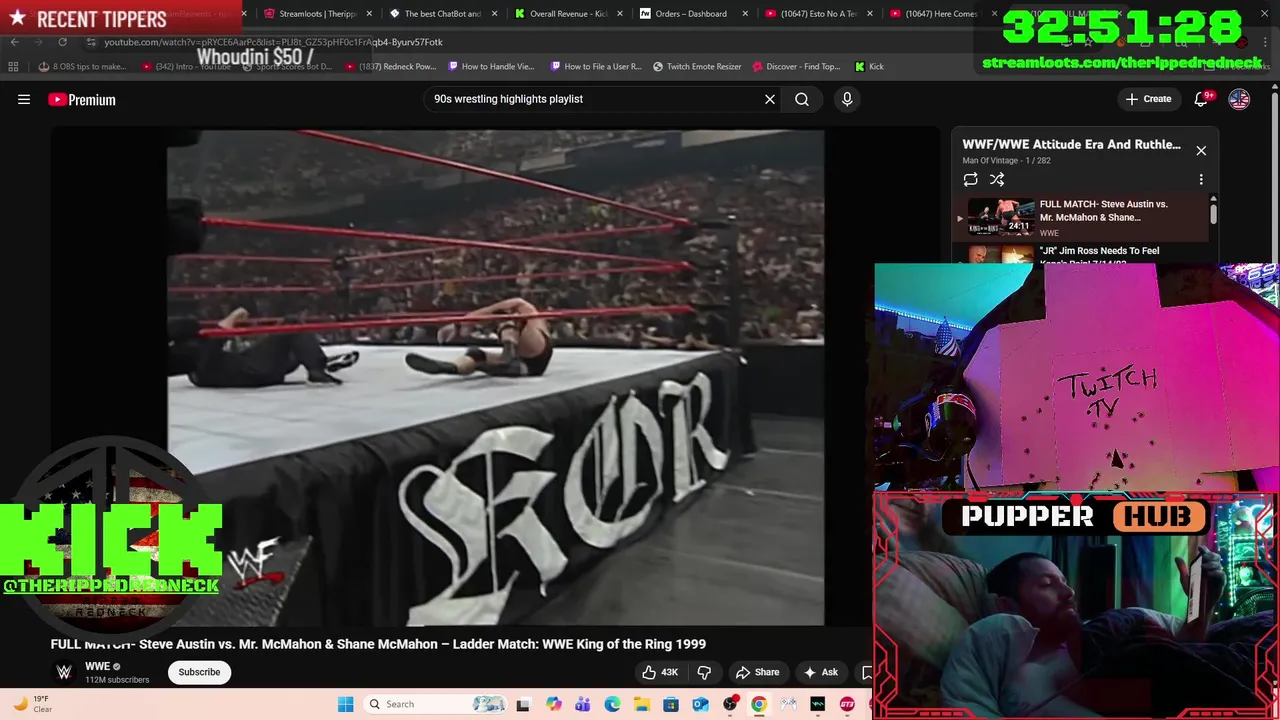Click the Ask button below video
The width and height of the screenshot is (1280, 720).
pos(821,672)
